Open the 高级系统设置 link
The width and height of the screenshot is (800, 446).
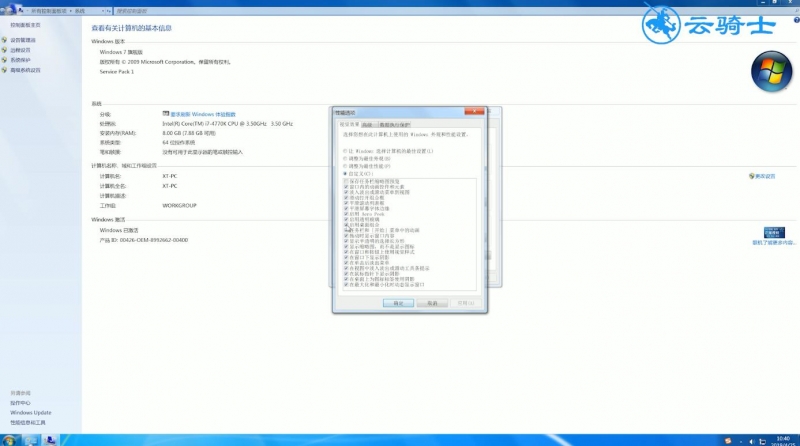point(25,70)
